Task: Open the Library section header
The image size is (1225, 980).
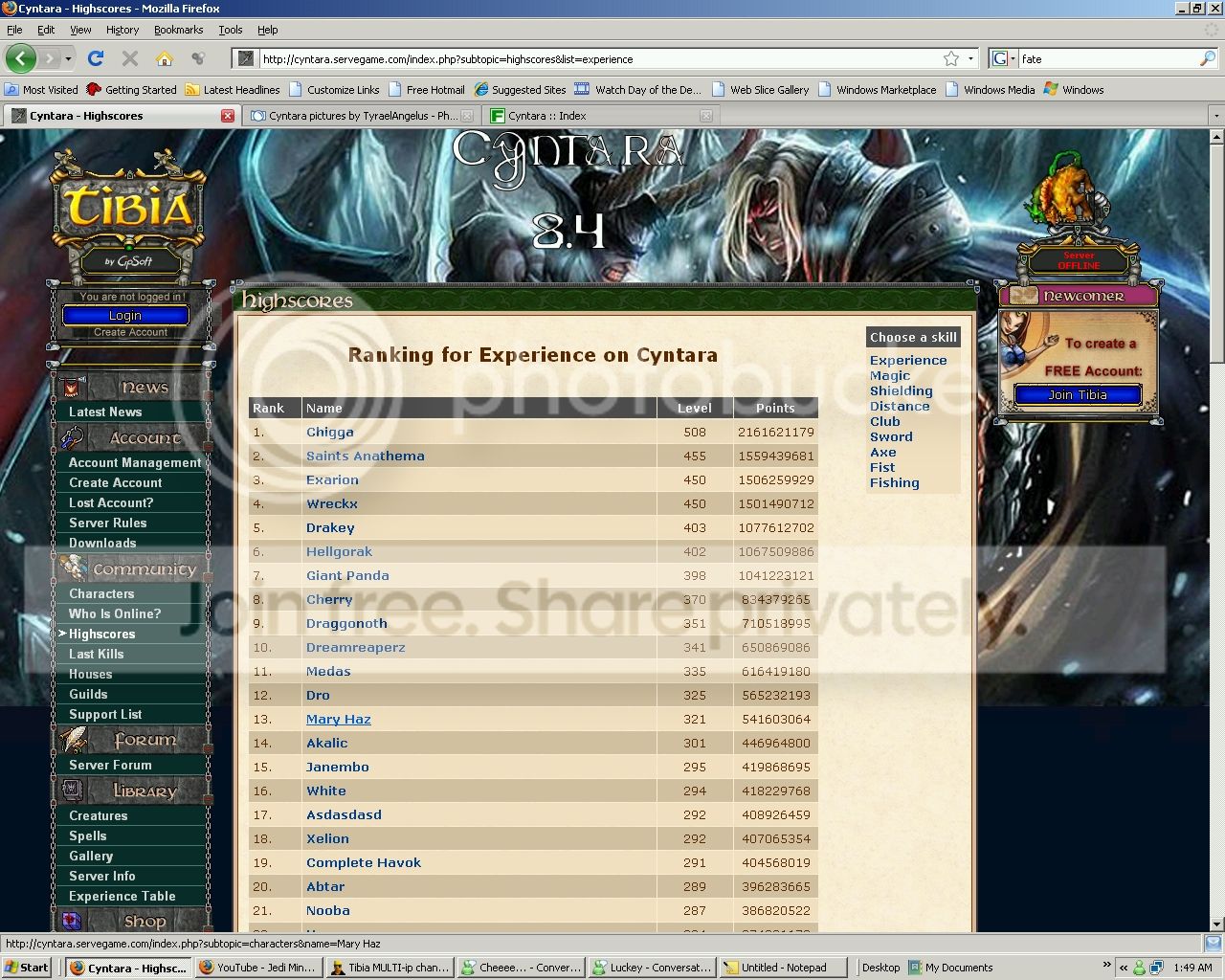Action: 132,791
